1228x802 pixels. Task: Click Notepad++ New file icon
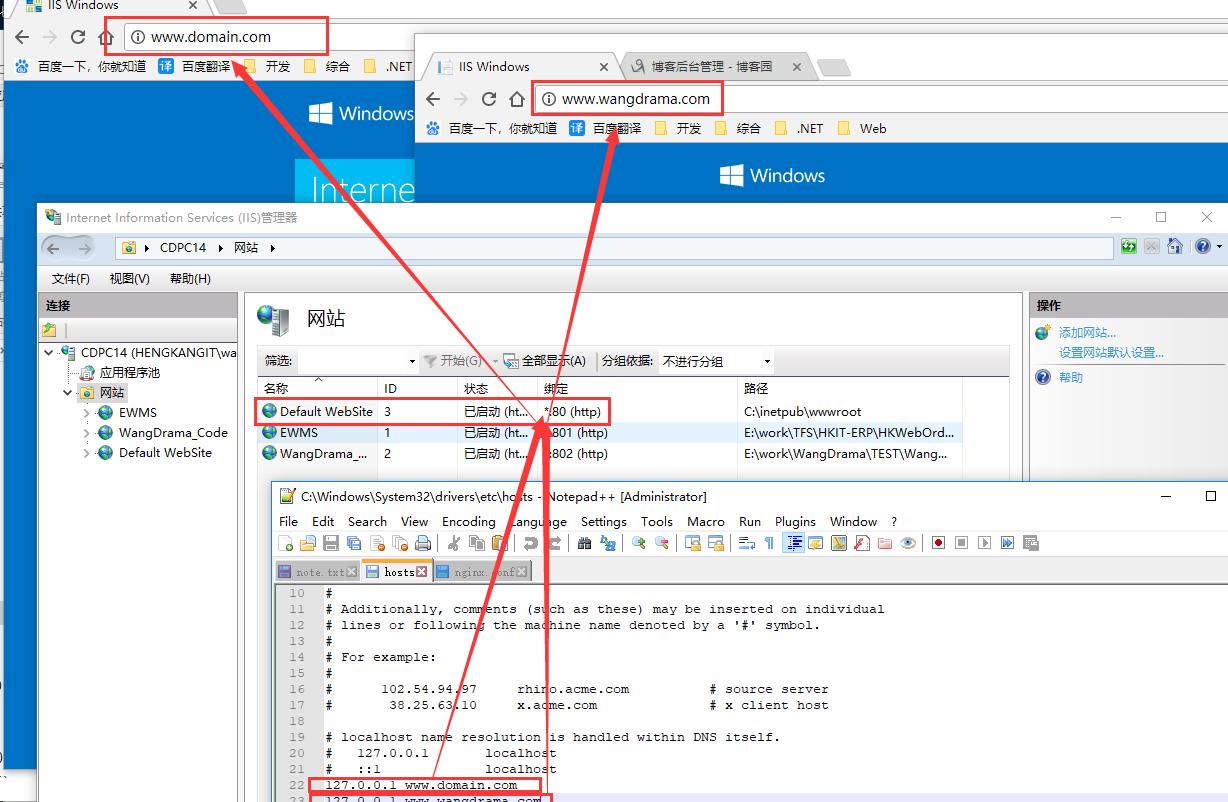286,543
